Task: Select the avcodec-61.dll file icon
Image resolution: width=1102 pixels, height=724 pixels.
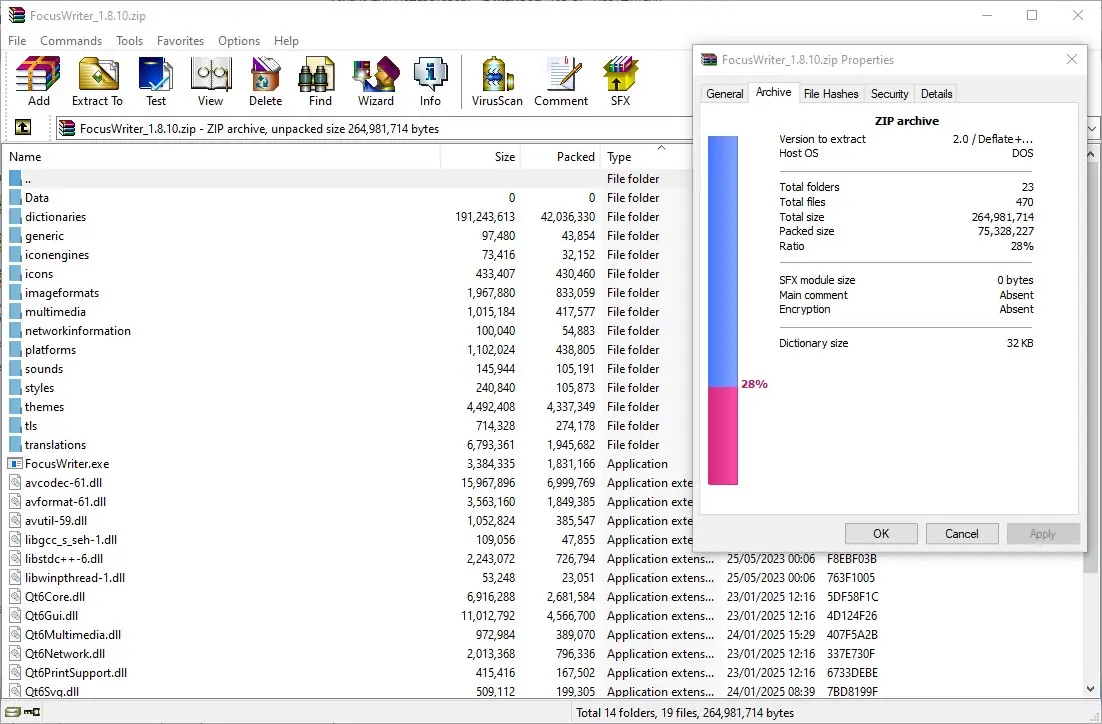Action: [15, 482]
